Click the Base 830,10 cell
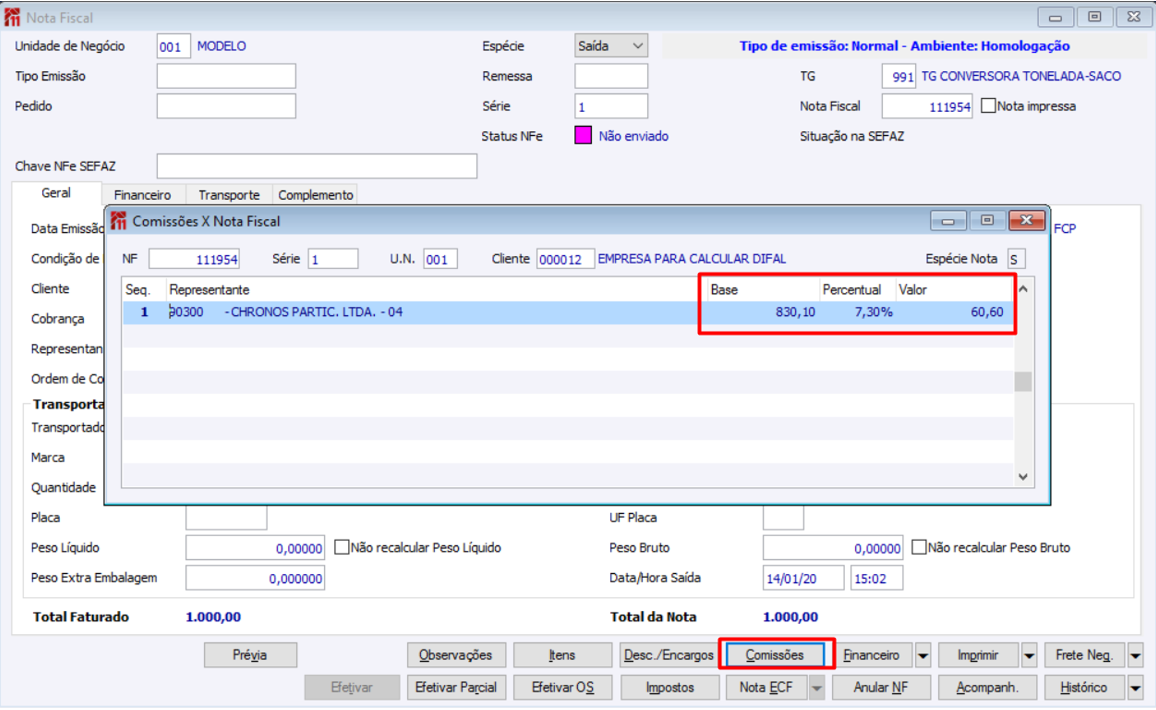 tap(763, 312)
